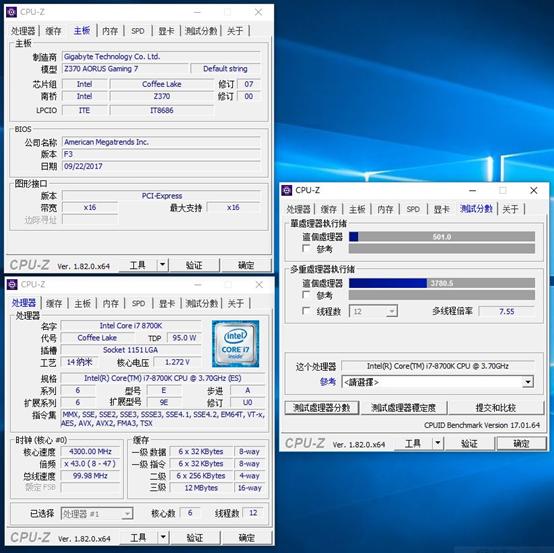Click 验证 in the processor window
554x553 pixels.
pos(195,537)
